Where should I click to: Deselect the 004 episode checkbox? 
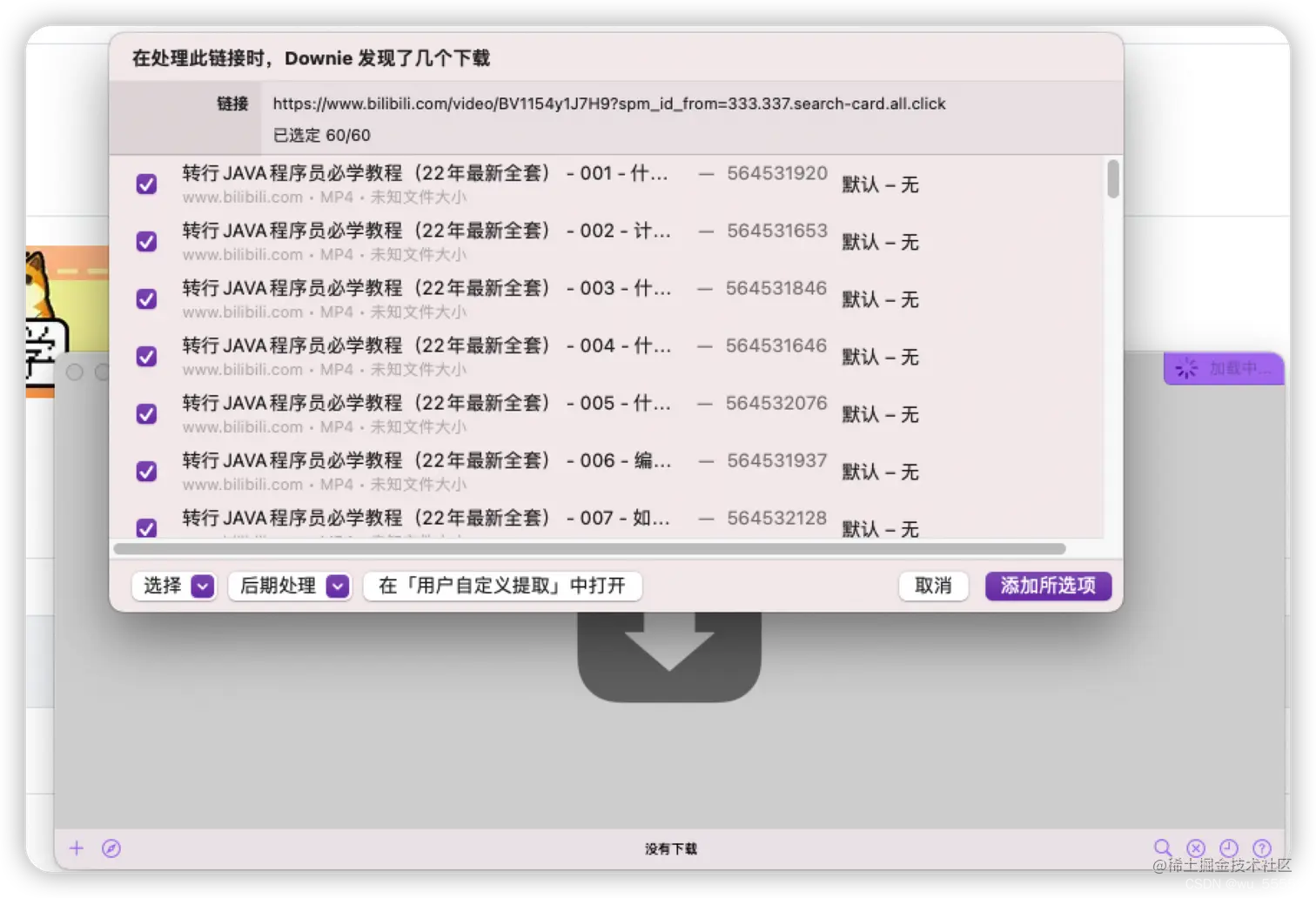(x=146, y=356)
